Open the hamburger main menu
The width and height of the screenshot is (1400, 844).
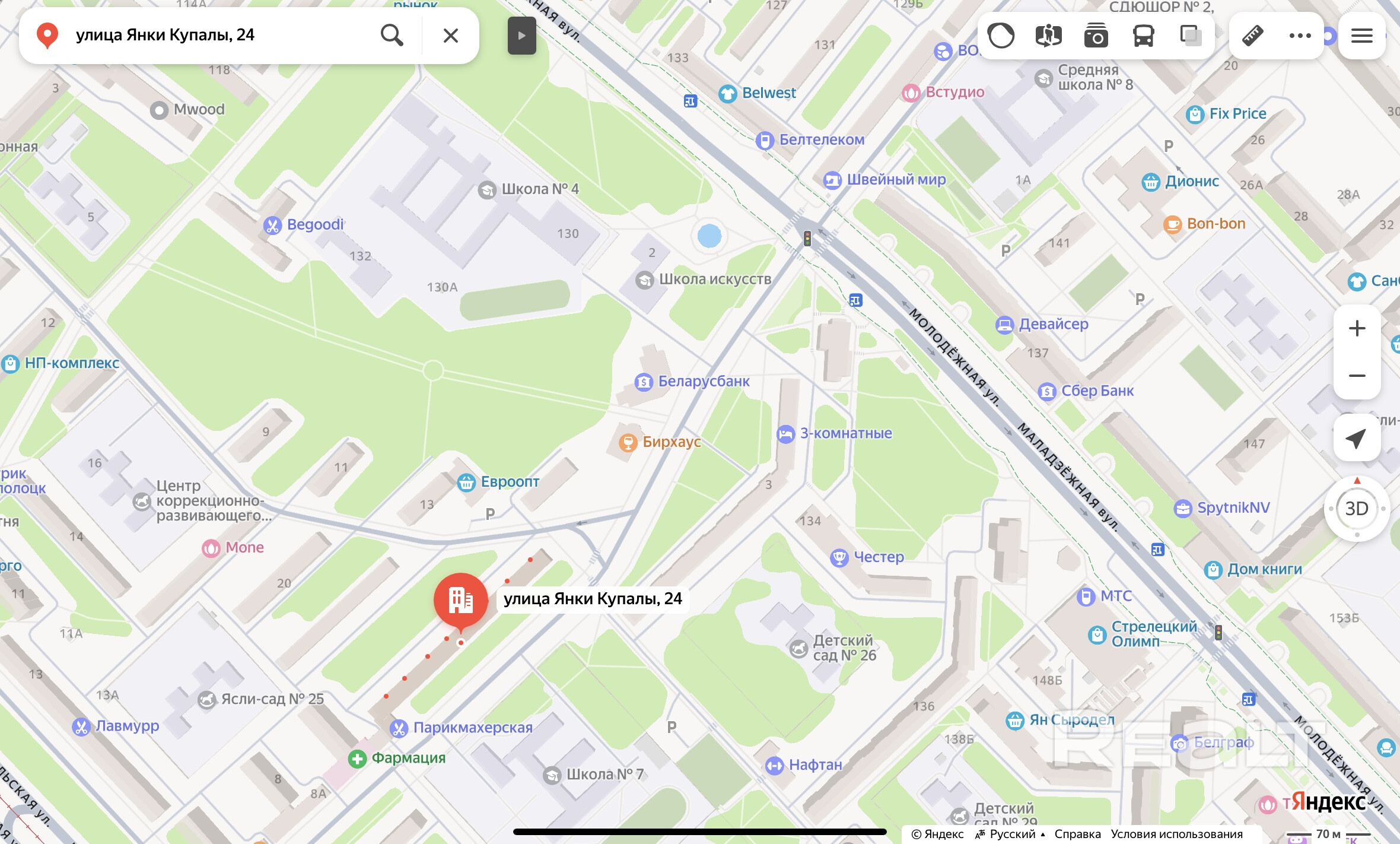(1362, 36)
